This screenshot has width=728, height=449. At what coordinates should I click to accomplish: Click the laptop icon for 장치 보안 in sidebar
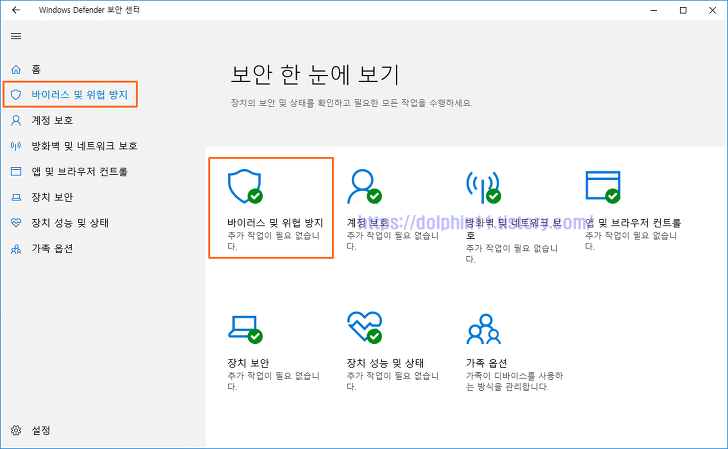click(x=16, y=197)
